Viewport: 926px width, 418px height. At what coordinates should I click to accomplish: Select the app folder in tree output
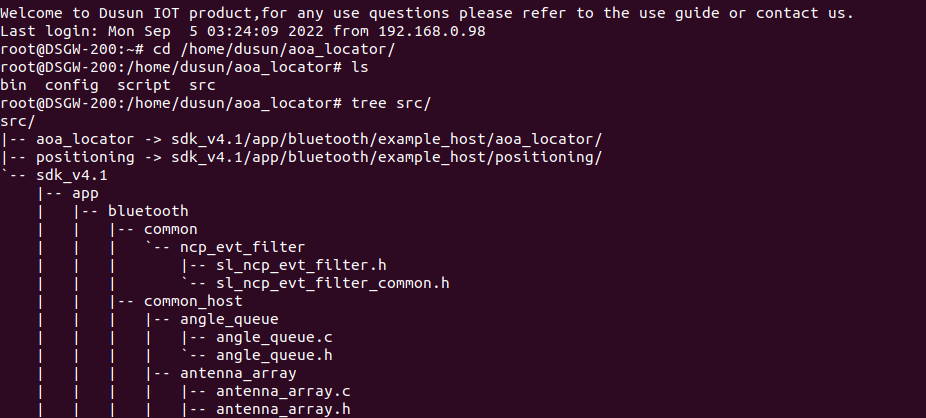(85, 194)
